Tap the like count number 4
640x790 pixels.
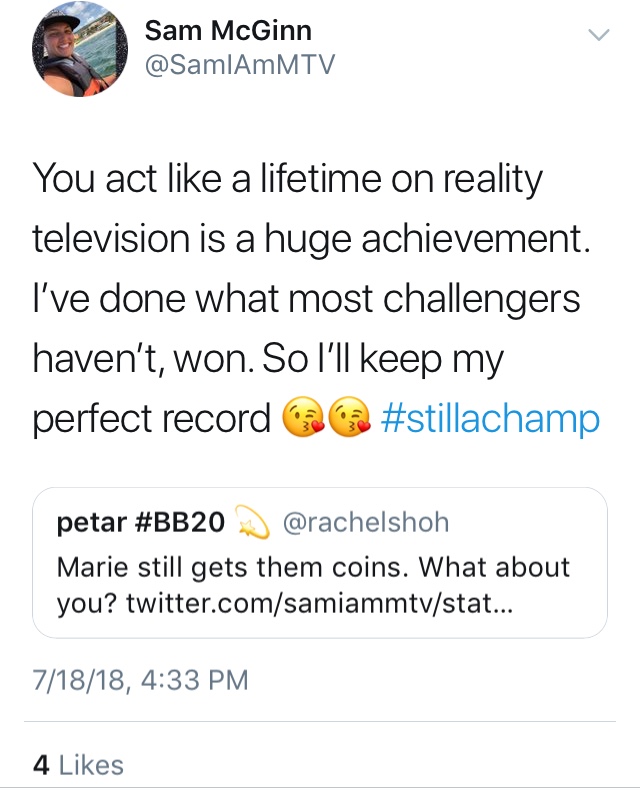tap(41, 765)
